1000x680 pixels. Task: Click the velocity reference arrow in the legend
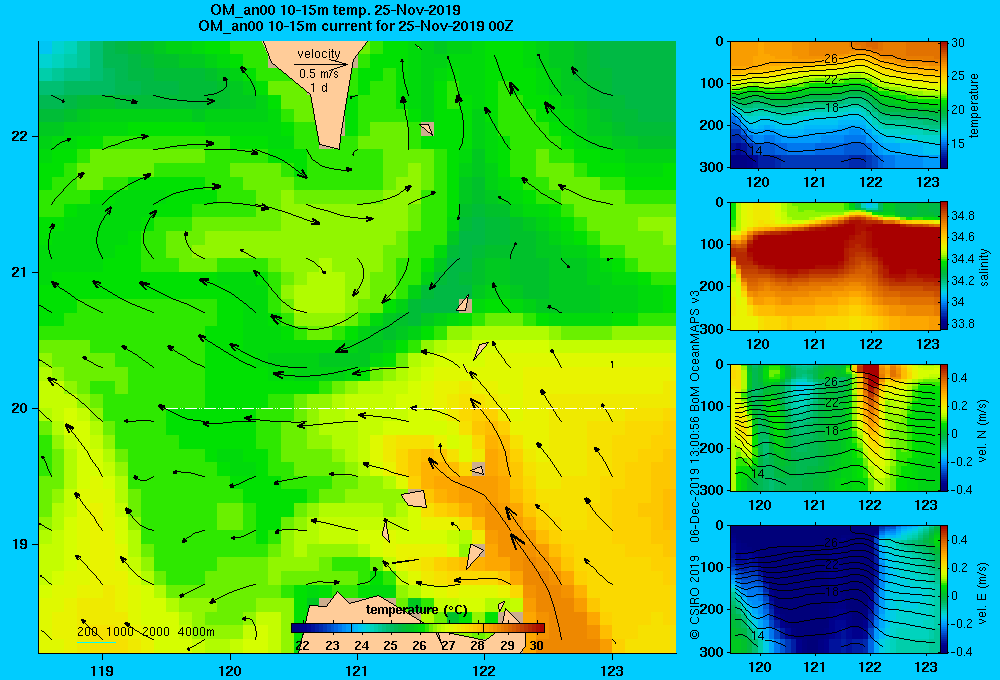(x=322, y=64)
